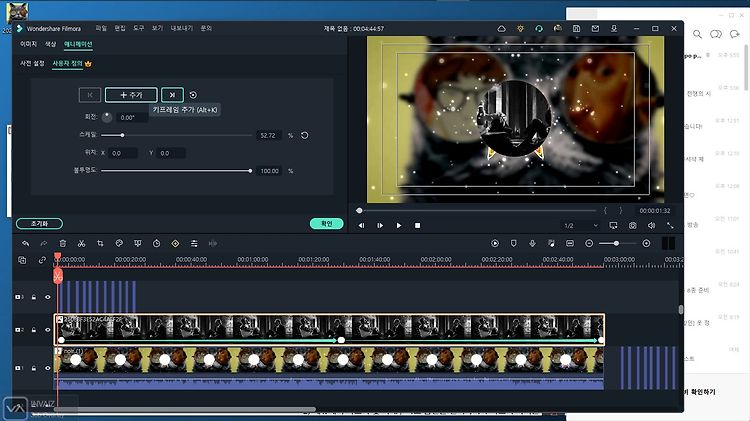Click the render preview icon
The image size is (750, 421).
(495, 244)
